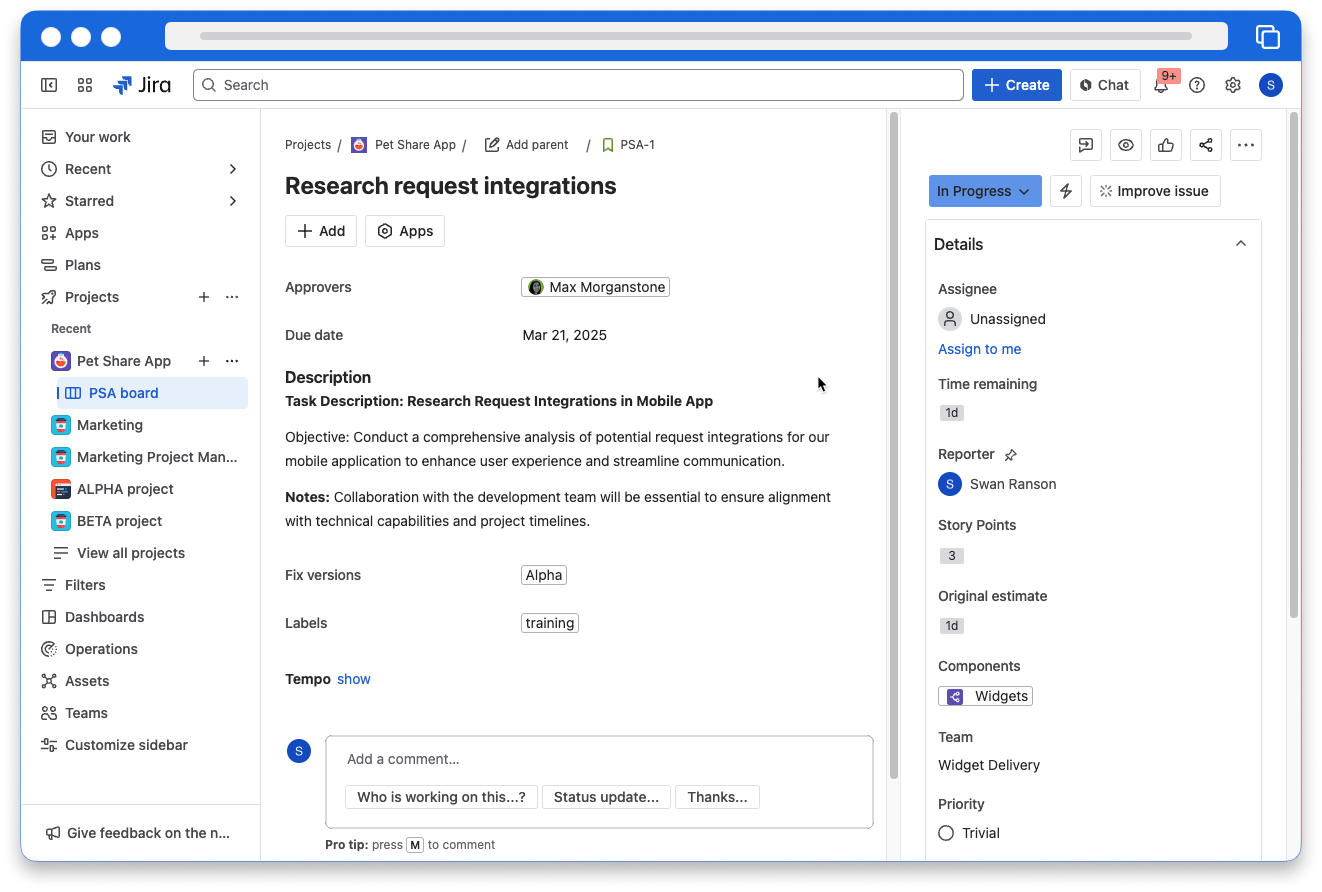
Task: Click the Max Morganstone approver chip
Action: [x=595, y=287]
